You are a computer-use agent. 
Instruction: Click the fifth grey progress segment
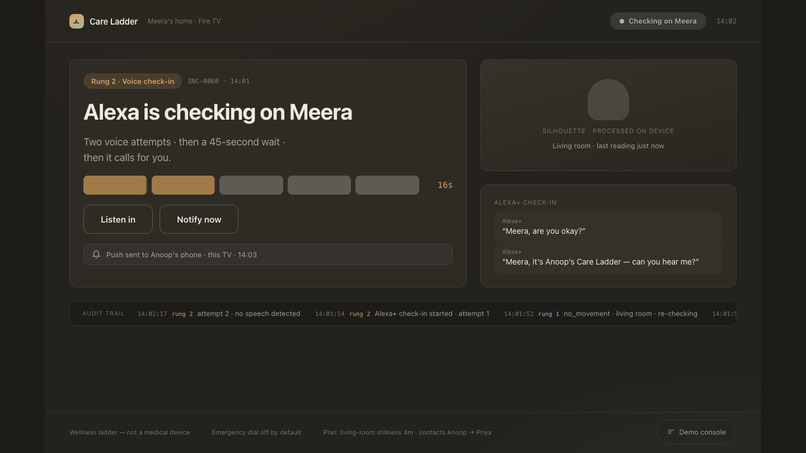(387, 185)
